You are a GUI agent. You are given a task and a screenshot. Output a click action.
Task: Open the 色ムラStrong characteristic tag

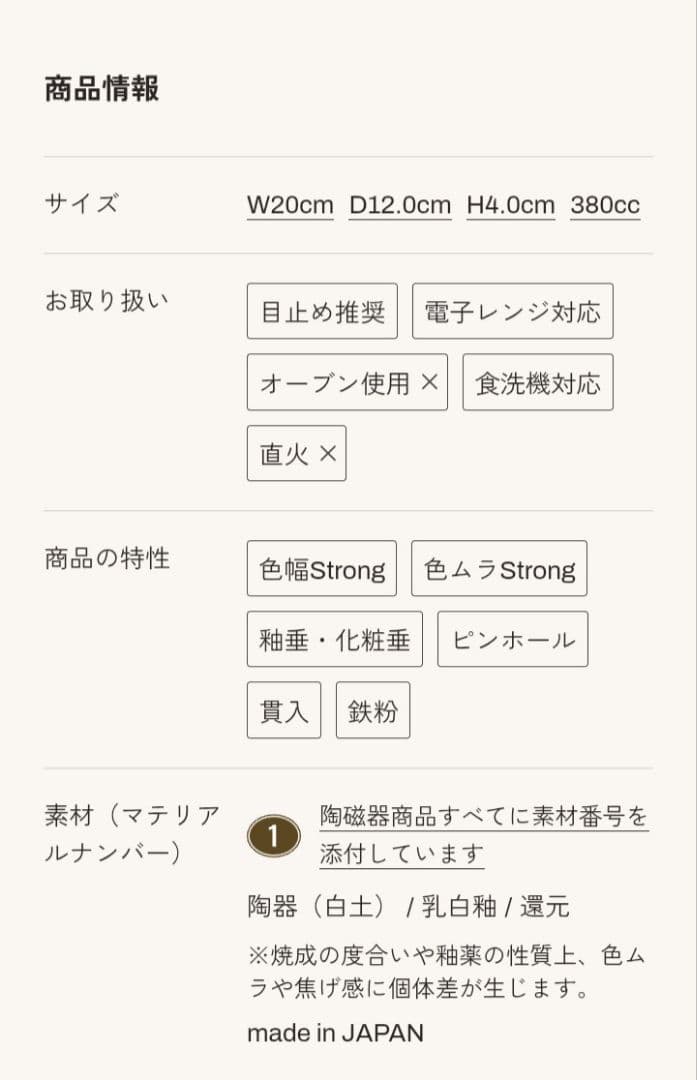coord(499,569)
